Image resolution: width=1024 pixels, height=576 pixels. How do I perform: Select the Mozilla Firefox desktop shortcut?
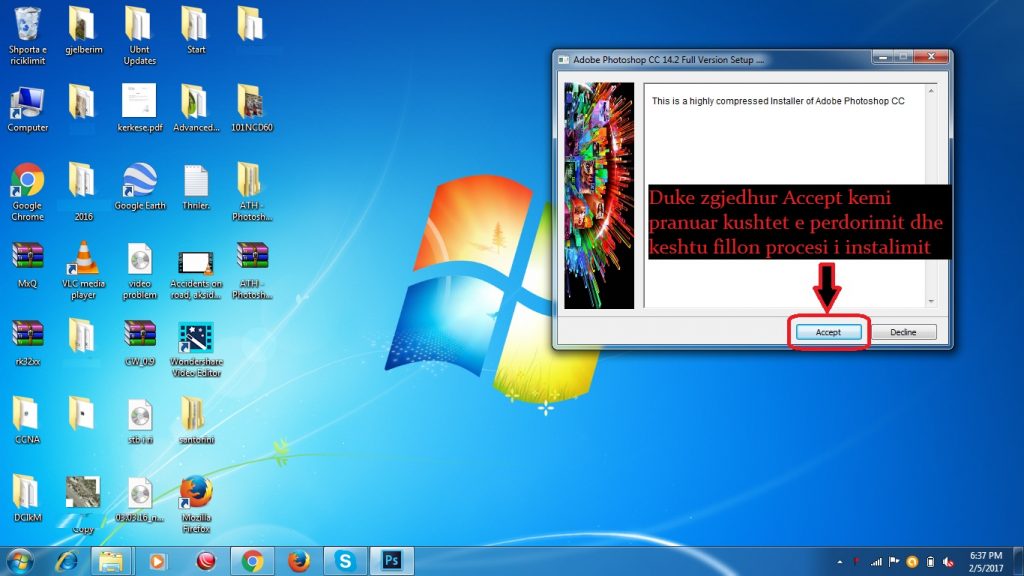tap(196, 504)
